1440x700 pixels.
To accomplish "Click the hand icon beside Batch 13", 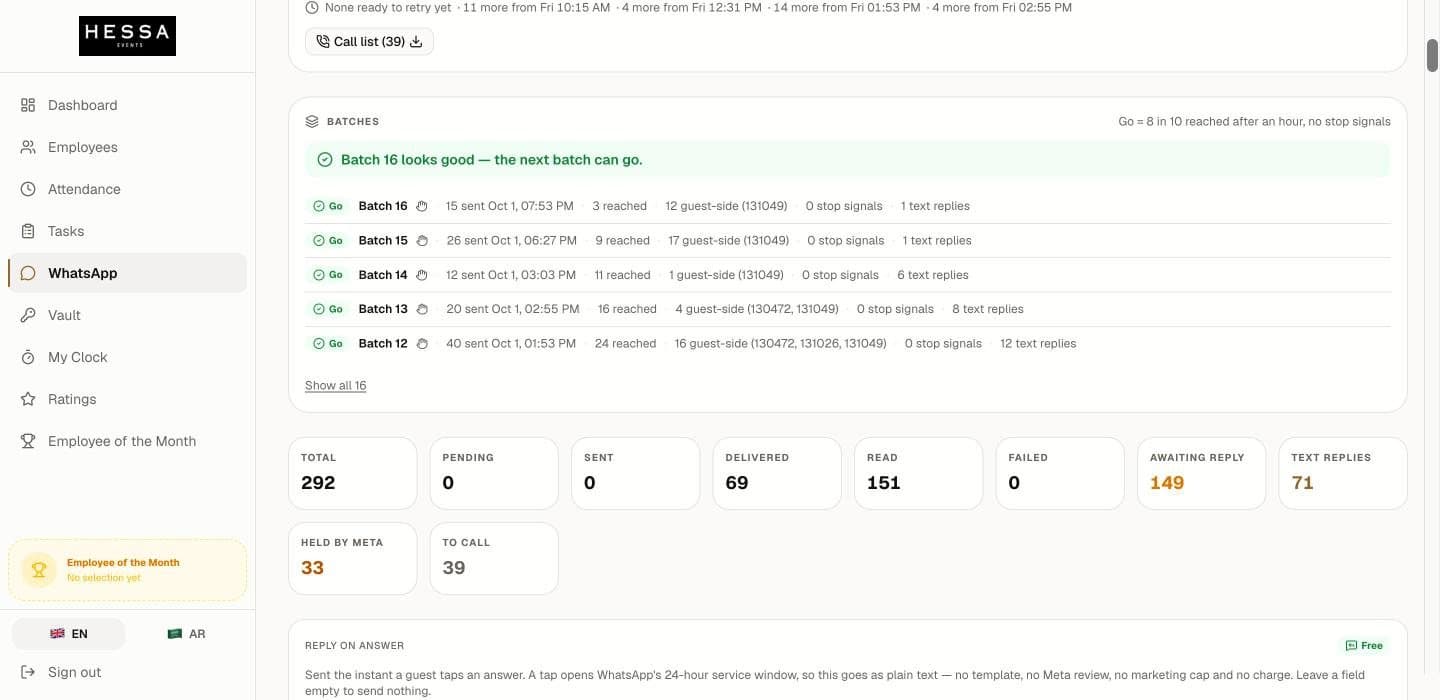I will [422, 309].
